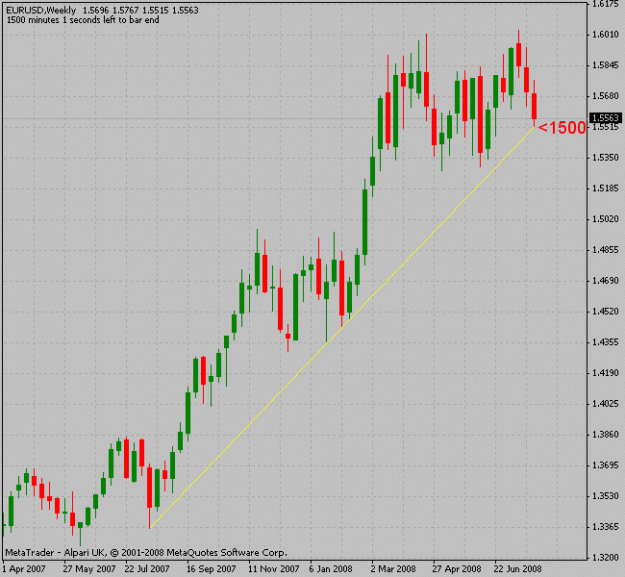
Task: Click the 22 Jul 2007 date label
Action: coord(147,569)
